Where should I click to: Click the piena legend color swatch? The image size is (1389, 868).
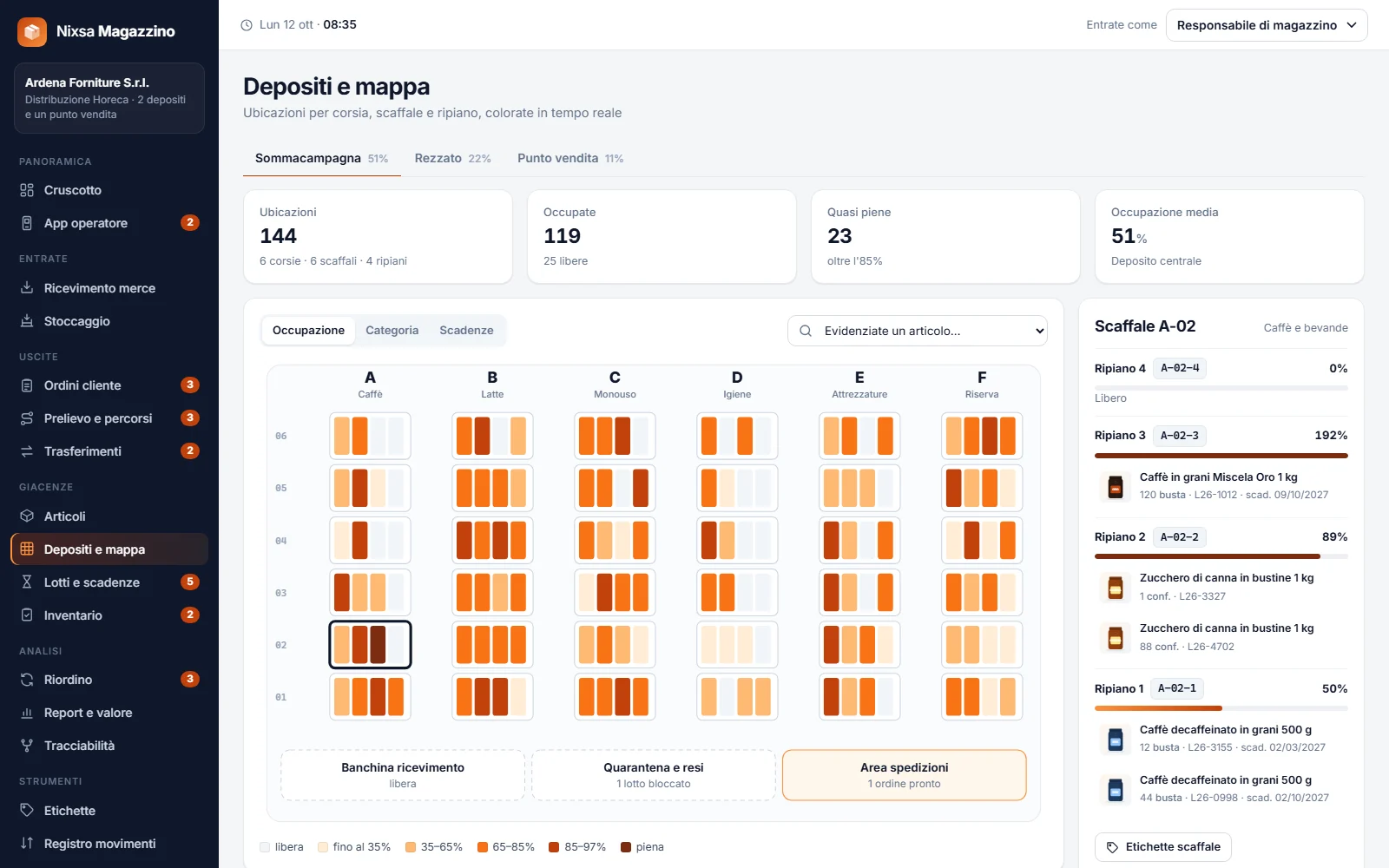coord(626,847)
